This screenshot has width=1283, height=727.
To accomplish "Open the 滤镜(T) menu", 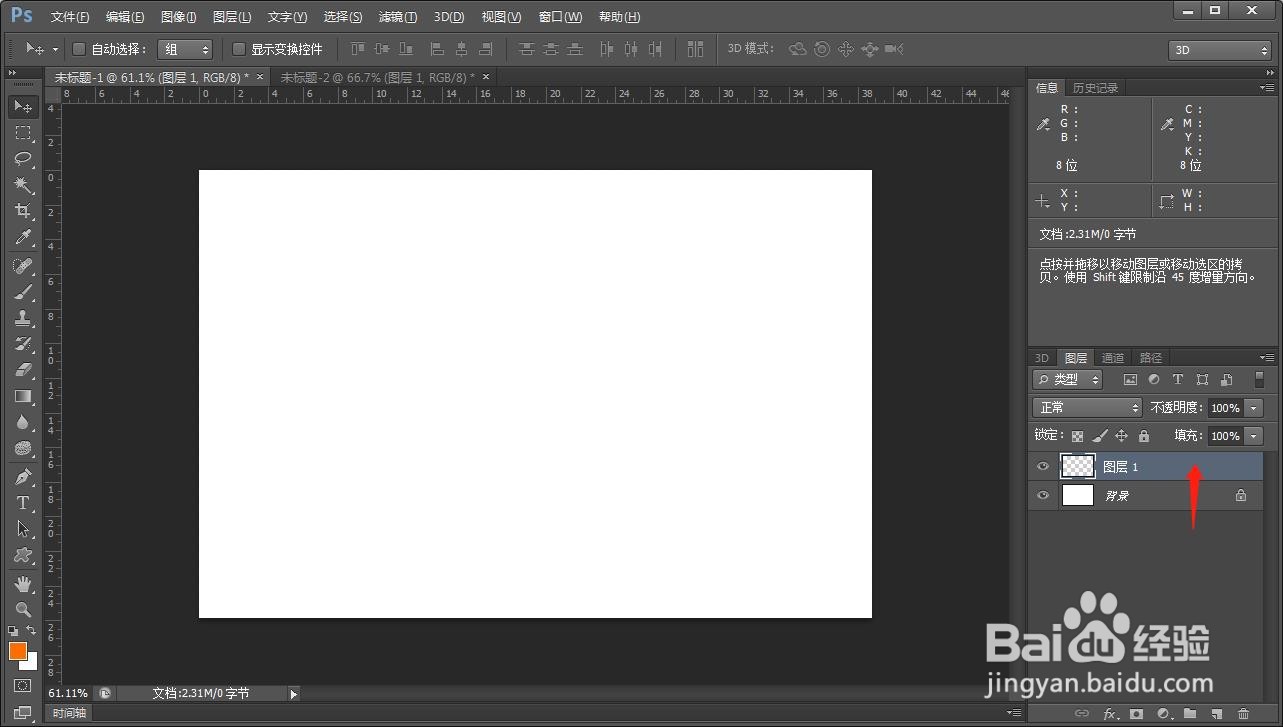I will [x=398, y=17].
